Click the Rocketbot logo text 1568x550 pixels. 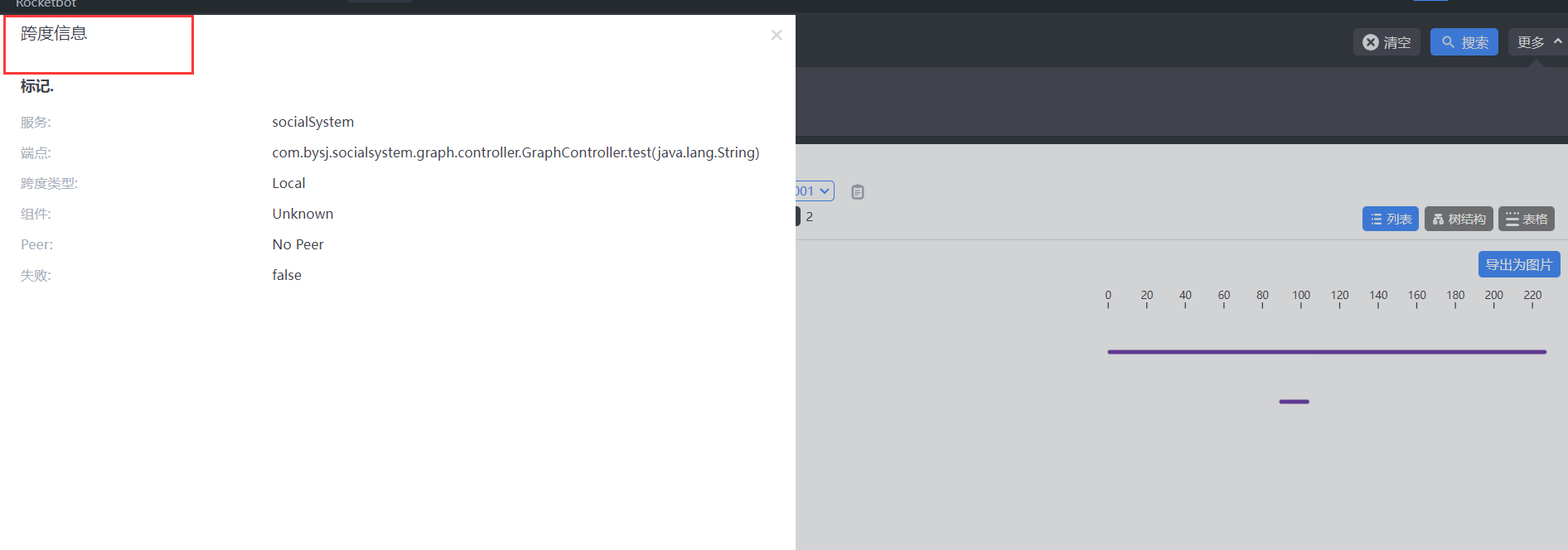tap(46, 4)
